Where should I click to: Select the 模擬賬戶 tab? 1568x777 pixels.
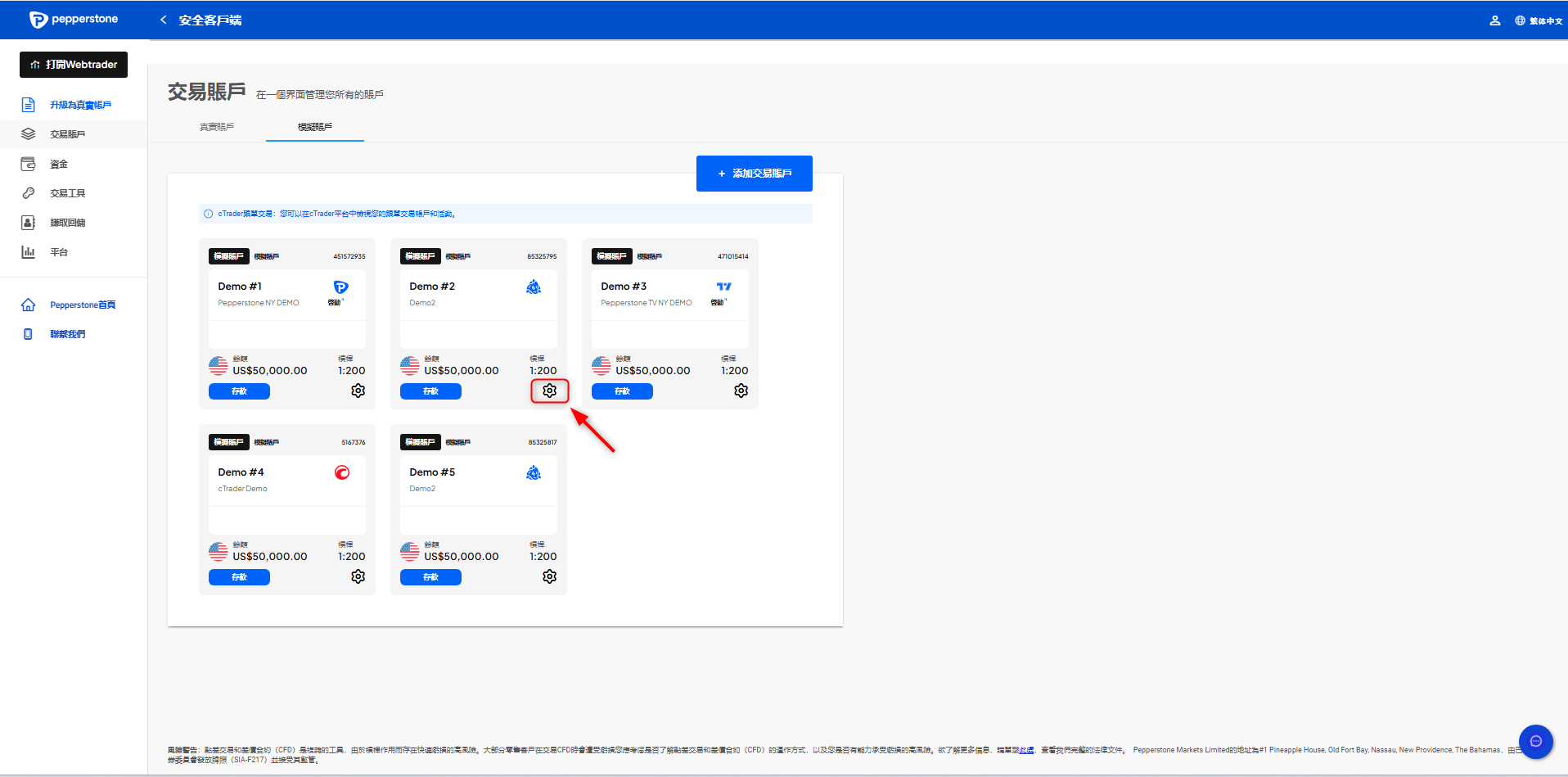click(315, 127)
